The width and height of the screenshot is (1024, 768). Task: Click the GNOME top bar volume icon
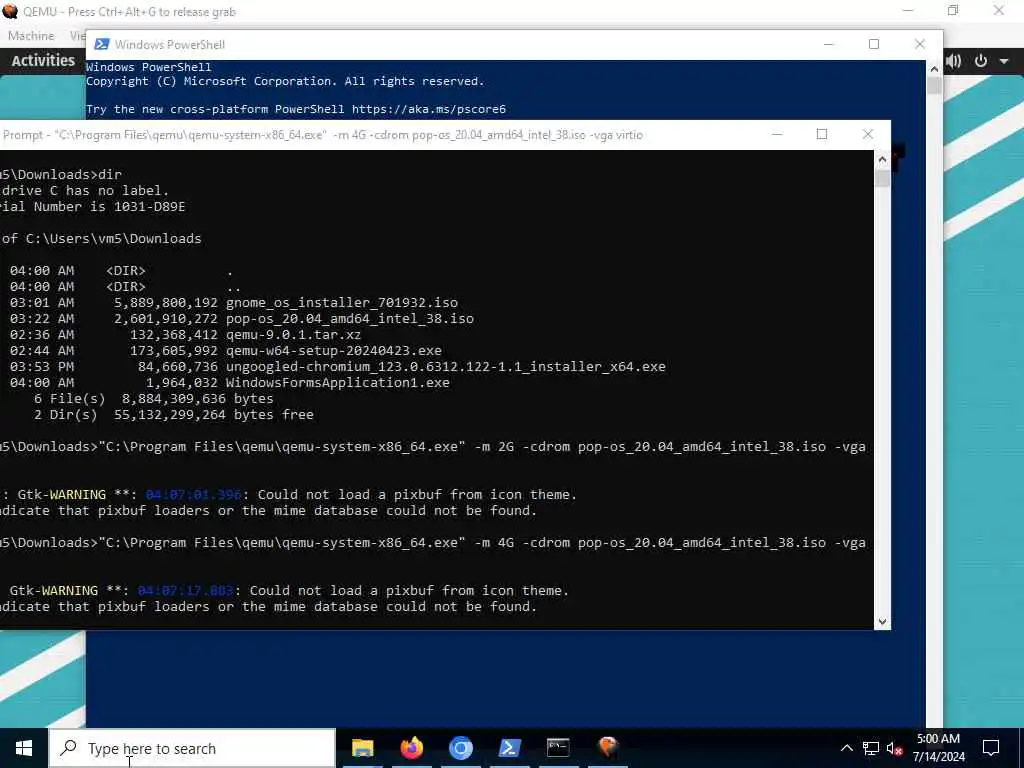pyautogui.click(x=953, y=61)
